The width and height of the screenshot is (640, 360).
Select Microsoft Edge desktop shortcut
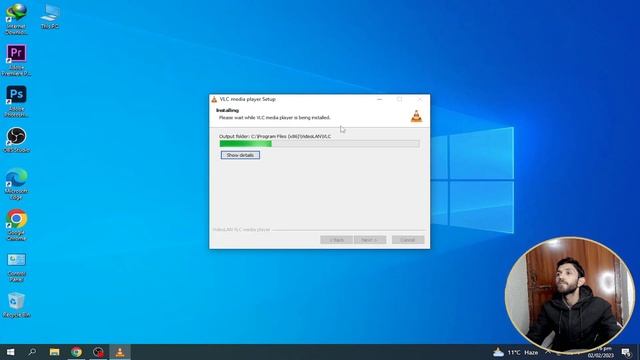(x=16, y=184)
